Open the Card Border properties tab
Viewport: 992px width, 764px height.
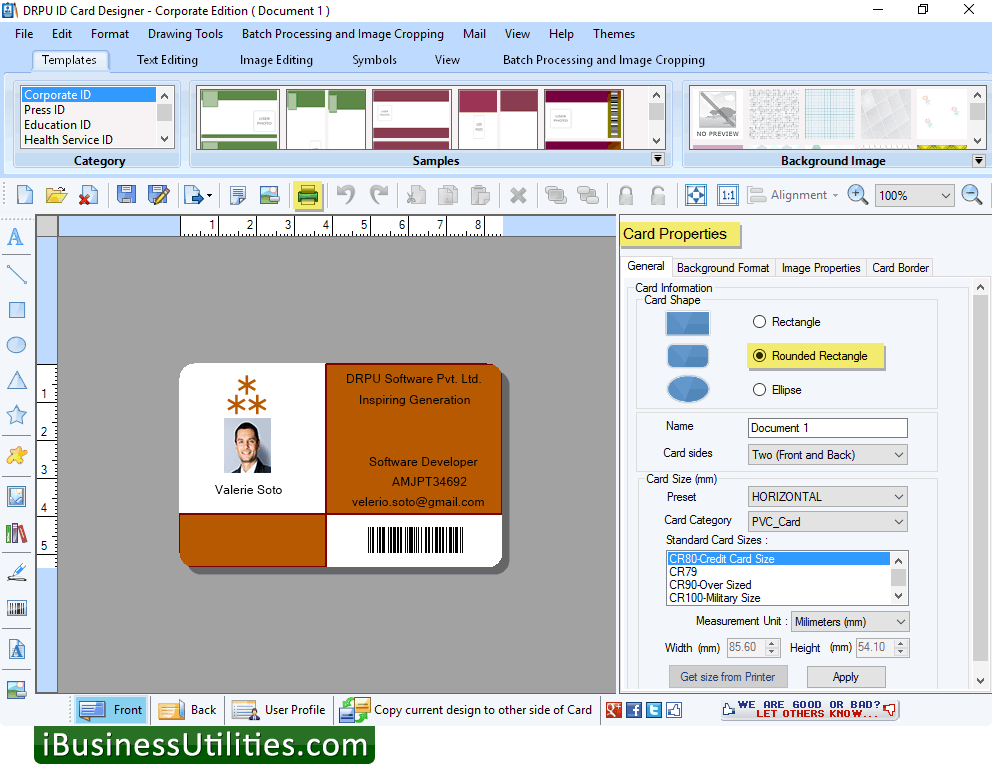pyautogui.click(x=900, y=268)
